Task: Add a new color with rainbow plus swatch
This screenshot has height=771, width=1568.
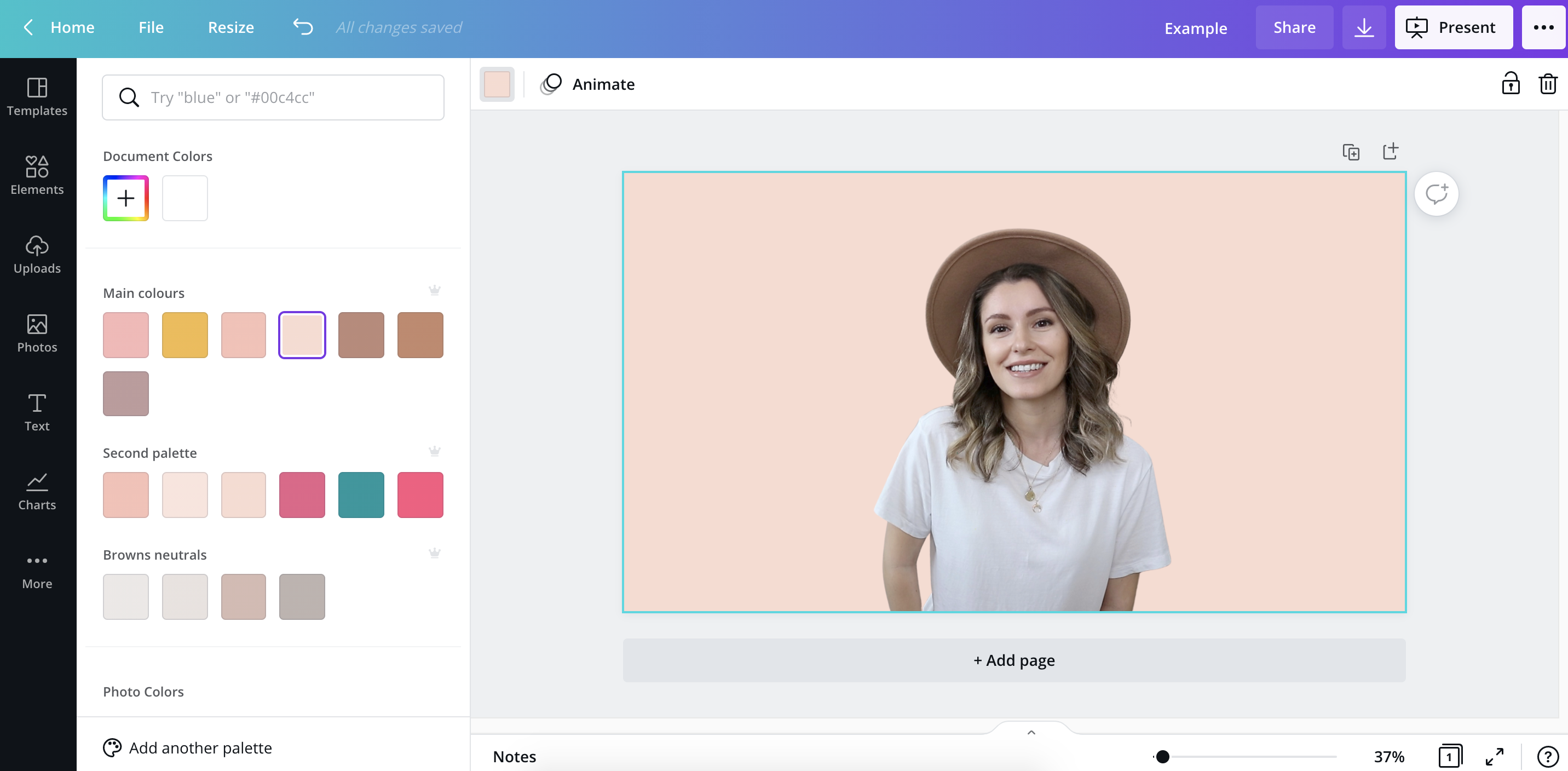Action: coord(126,199)
